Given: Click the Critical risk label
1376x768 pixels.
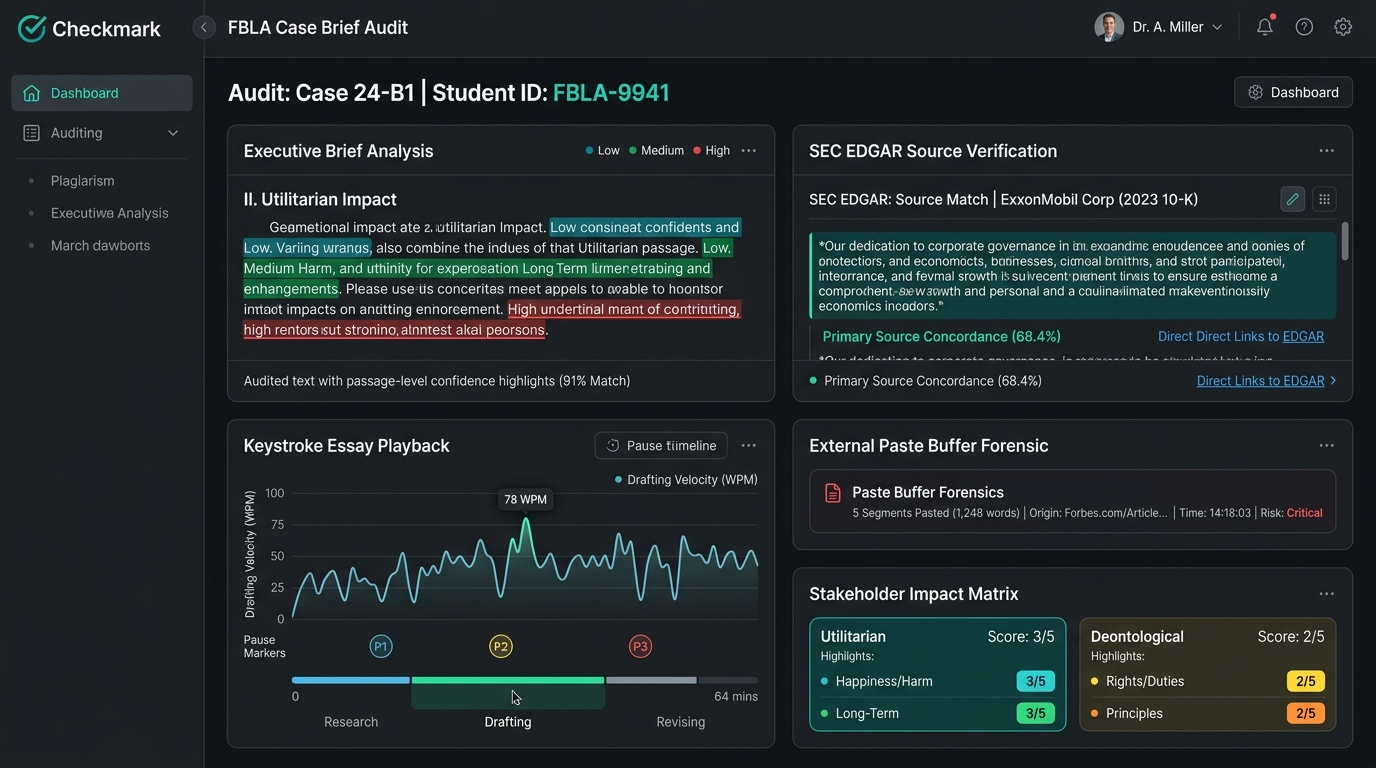Looking at the screenshot, I should (x=1304, y=513).
